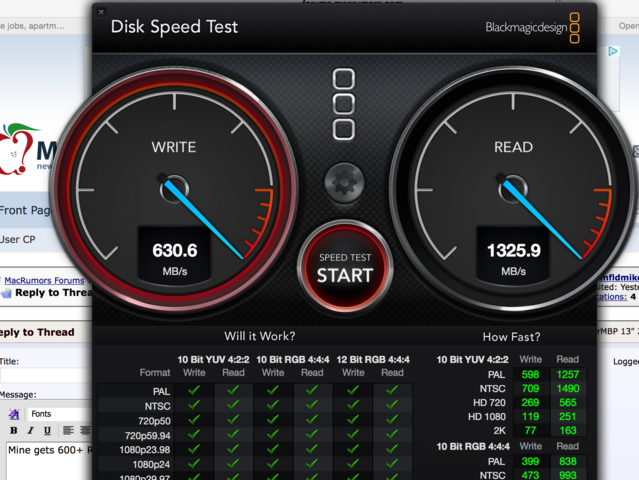Viewport: 639px width, 480px height.
Task: Click NTSC 12 Bit RGB write checkmark
Action: click(353, 405)
